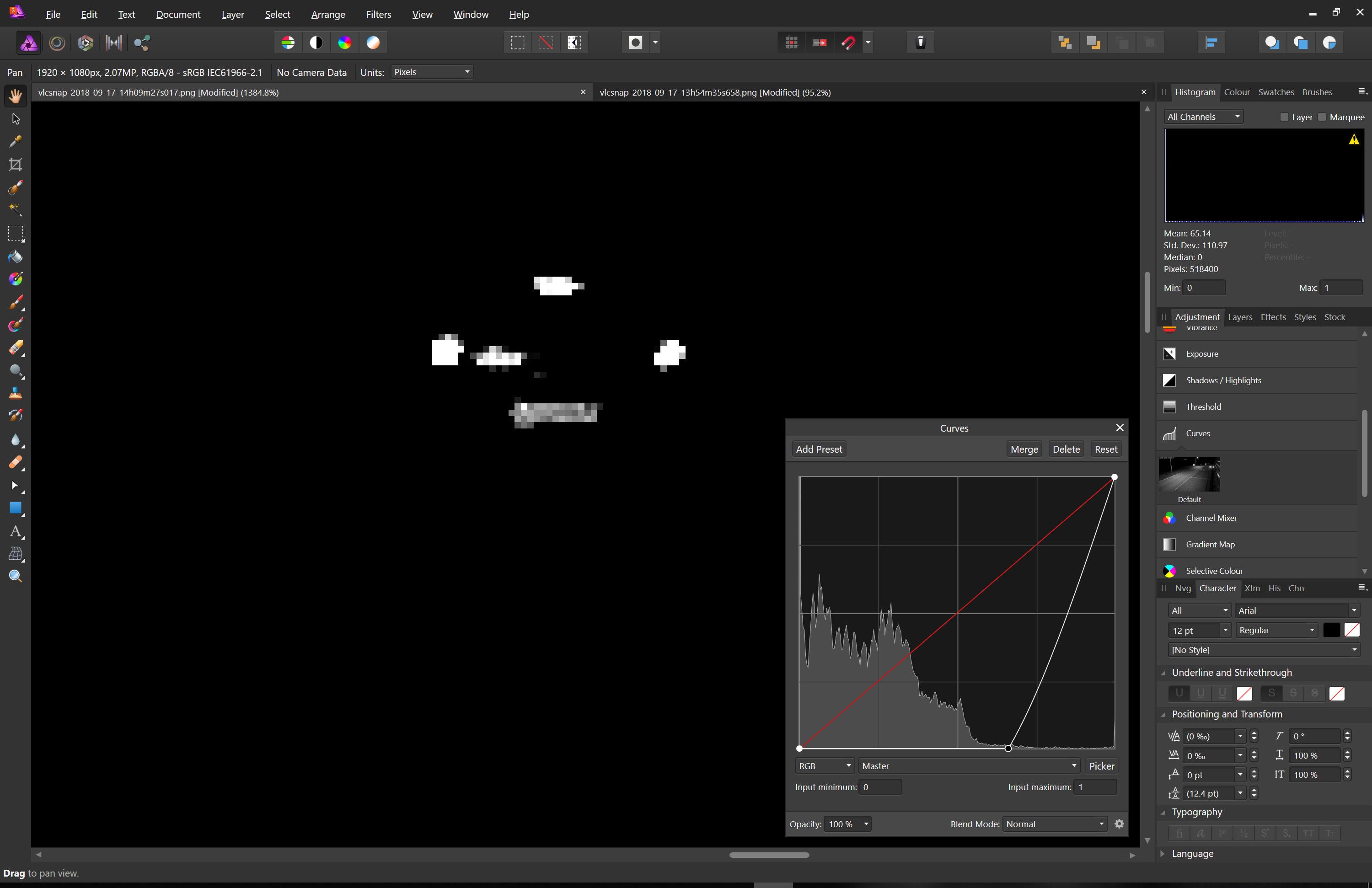Select the Mesh Warp tool
Screen dimensions: 1372x888
coord(16,554)
